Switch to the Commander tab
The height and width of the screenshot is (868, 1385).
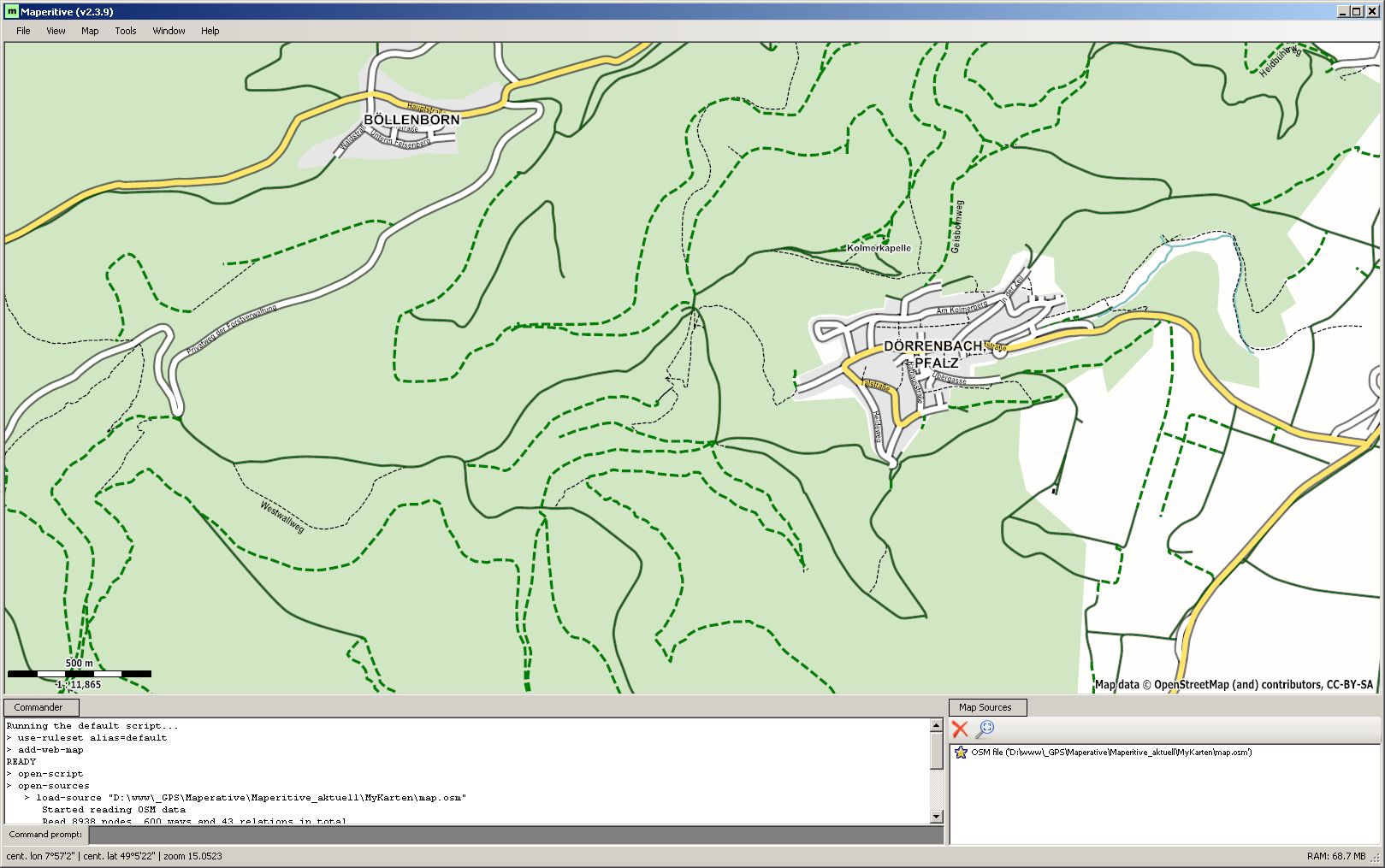39,707
